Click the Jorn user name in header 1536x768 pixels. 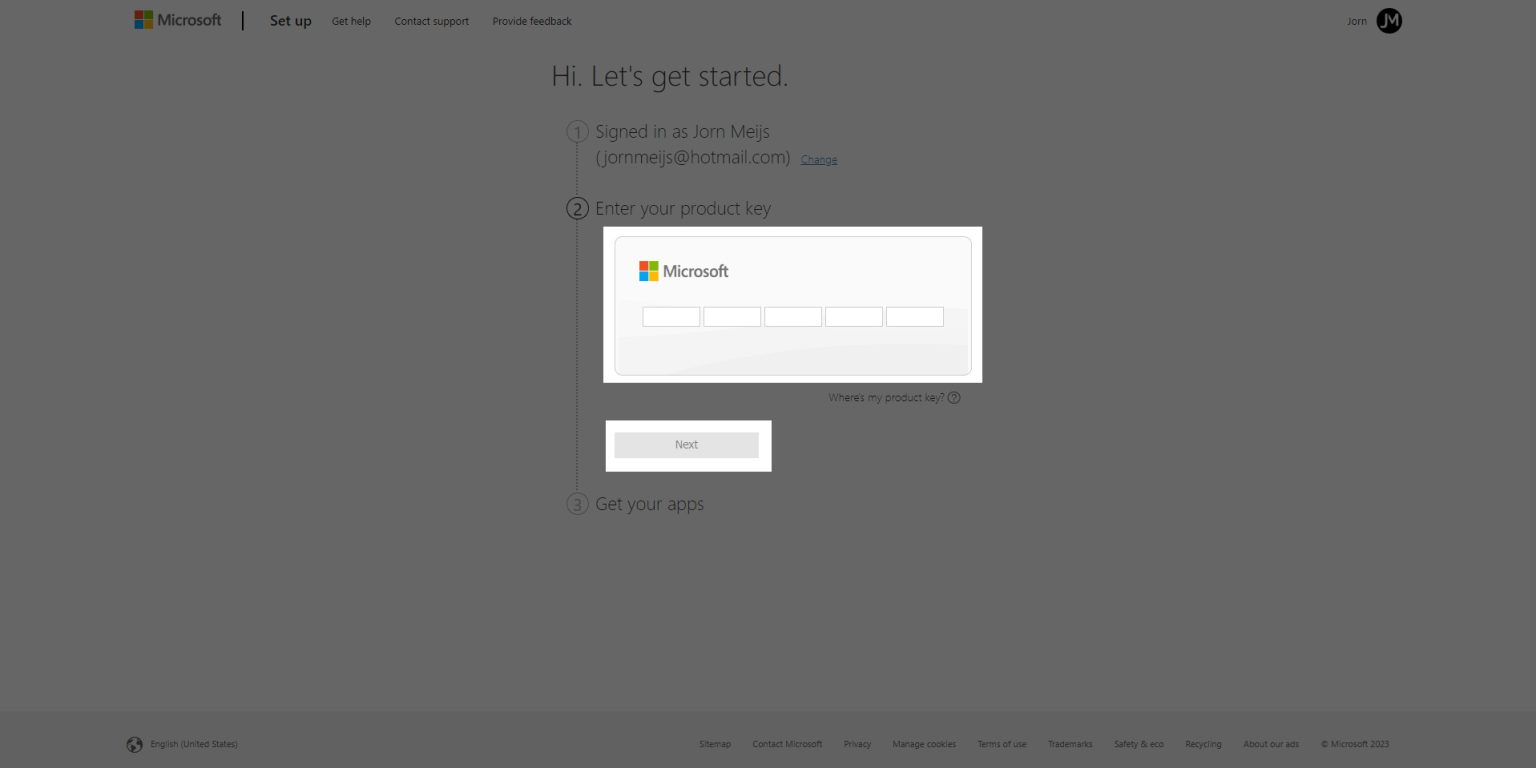1357,21
